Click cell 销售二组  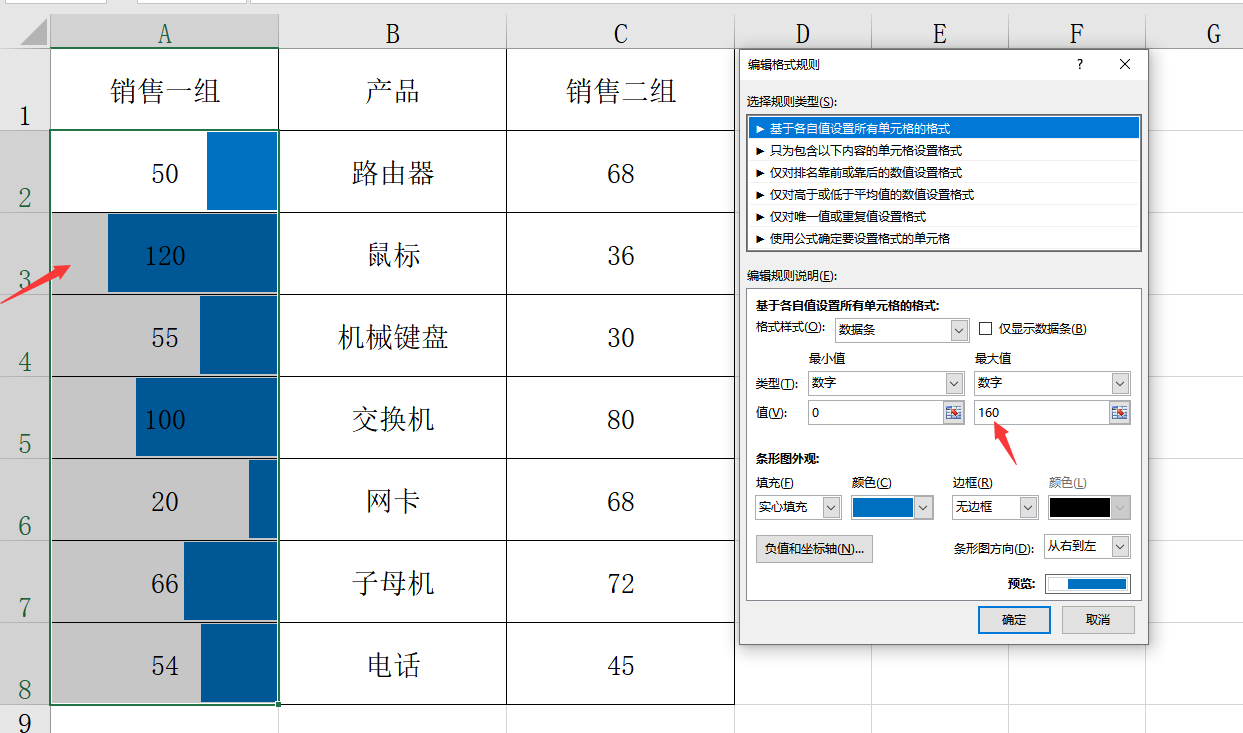621,90
